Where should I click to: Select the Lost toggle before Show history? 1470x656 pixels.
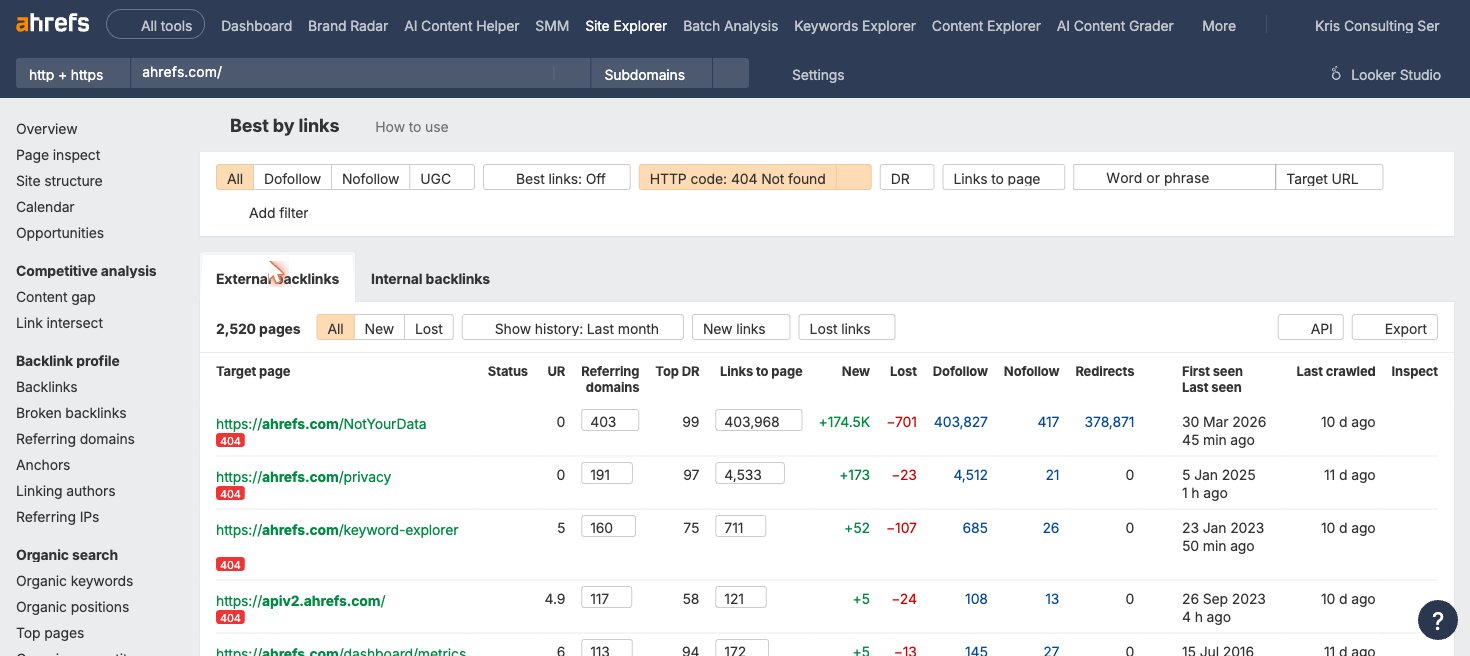click(429, 328)
